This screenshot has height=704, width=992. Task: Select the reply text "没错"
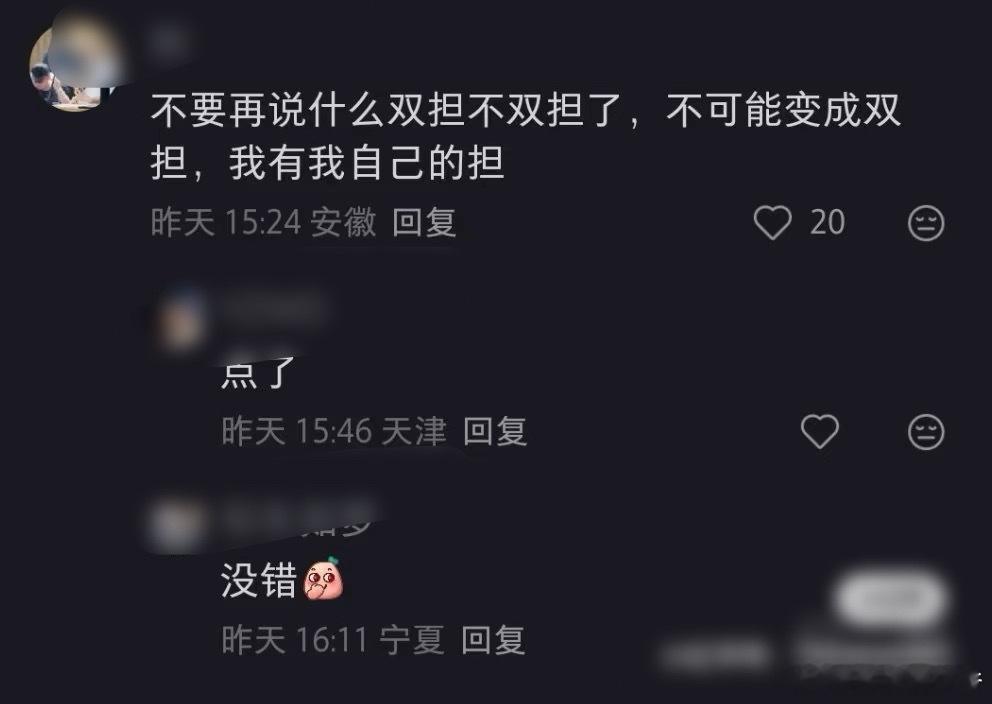[x=259, y=581]
